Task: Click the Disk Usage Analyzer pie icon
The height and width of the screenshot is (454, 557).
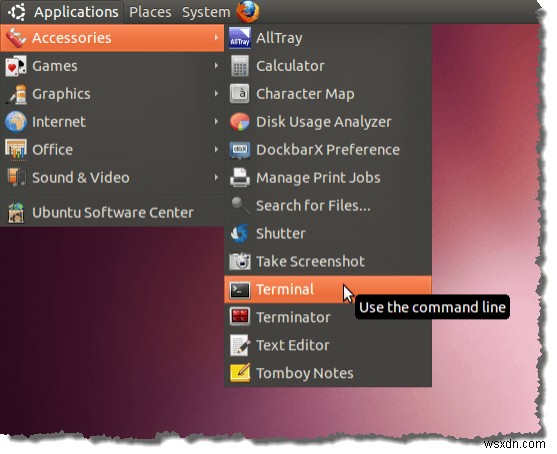Action: (240, 121)
